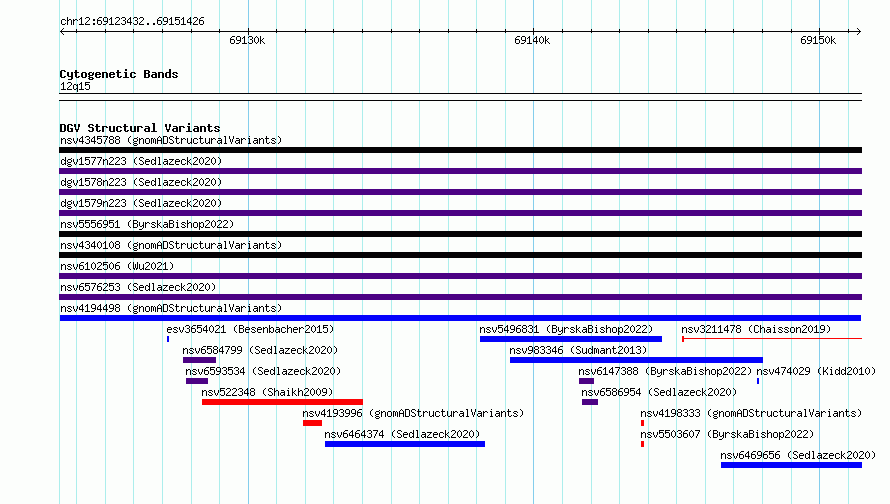
Task: Open the nsv6464374 Sedlazeck2020 label
Action: pos(402,434)
